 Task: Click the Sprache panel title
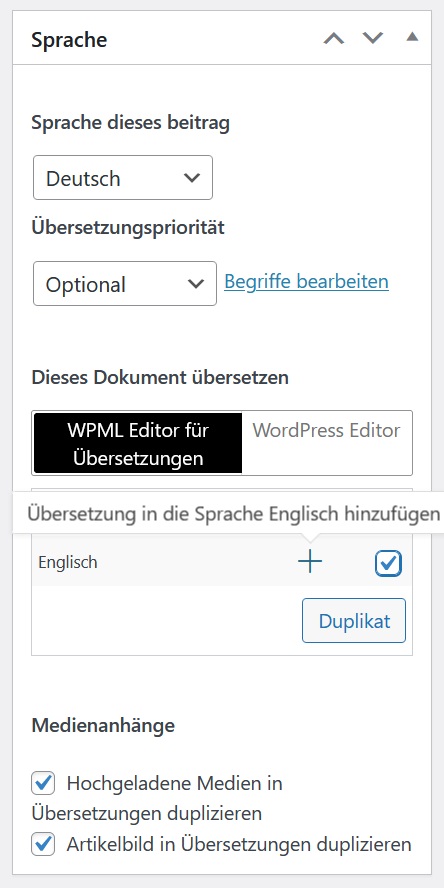click(69, 40)
